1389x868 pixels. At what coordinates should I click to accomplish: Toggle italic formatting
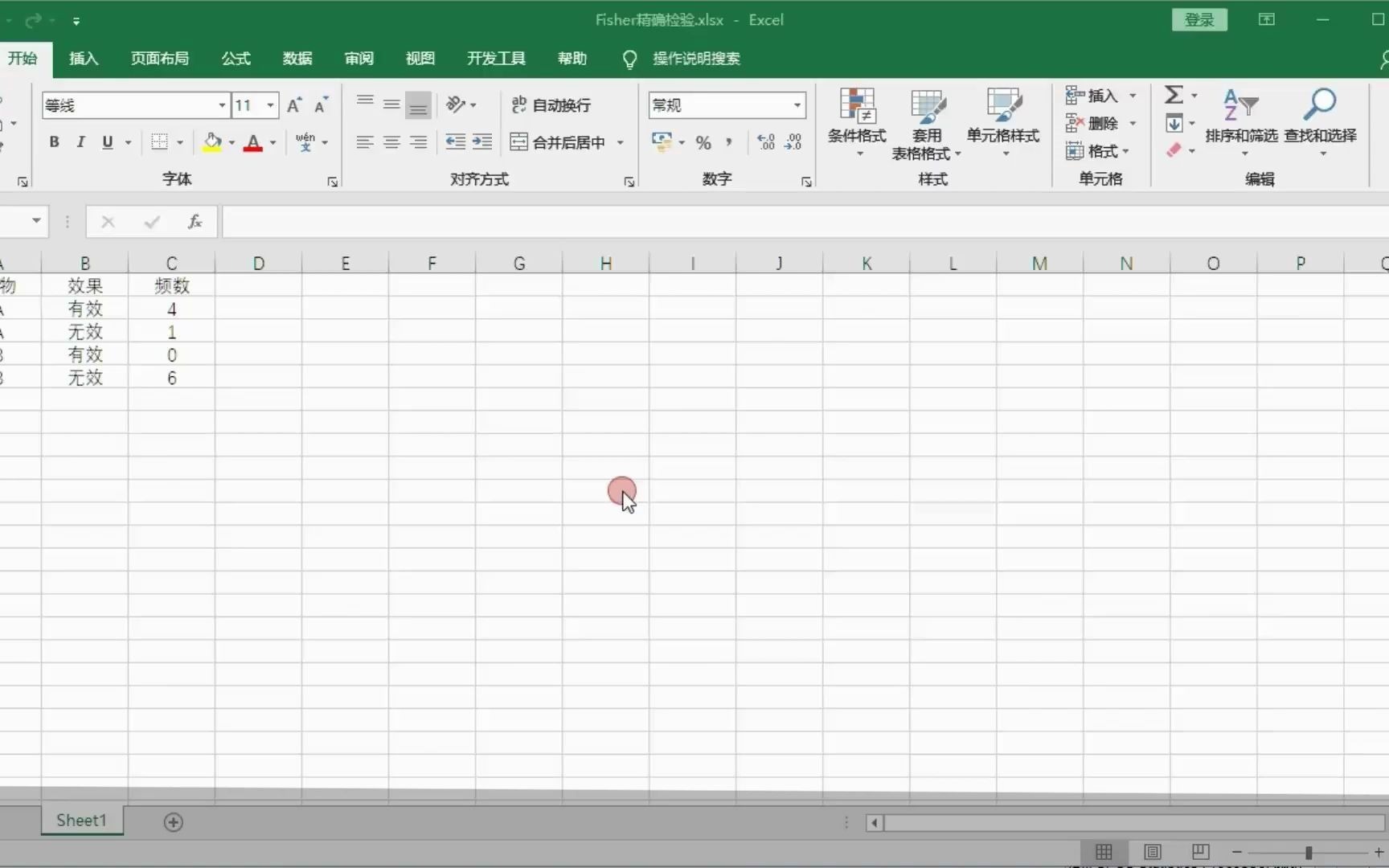80,142
